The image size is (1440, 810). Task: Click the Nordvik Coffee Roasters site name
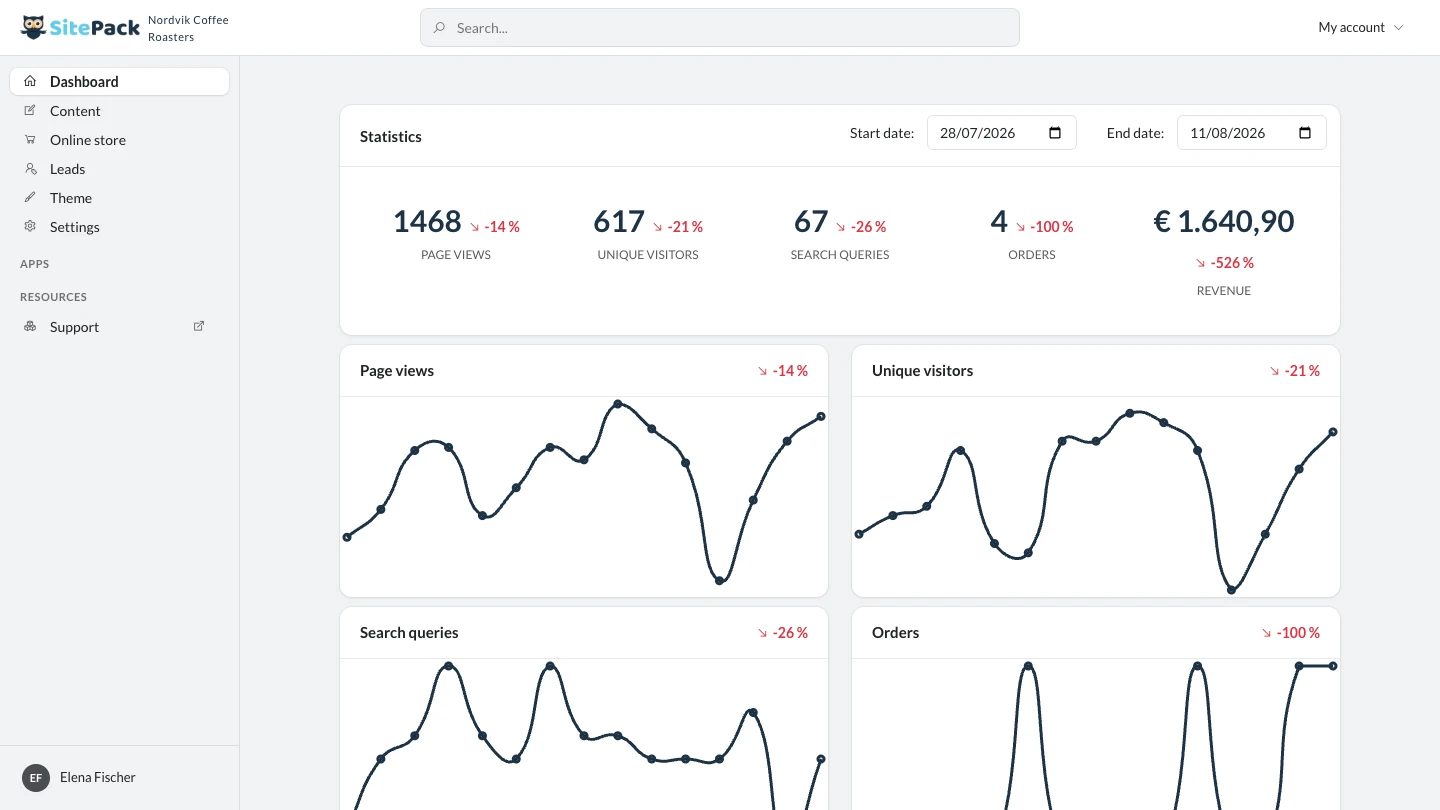(x=188, y=28)
